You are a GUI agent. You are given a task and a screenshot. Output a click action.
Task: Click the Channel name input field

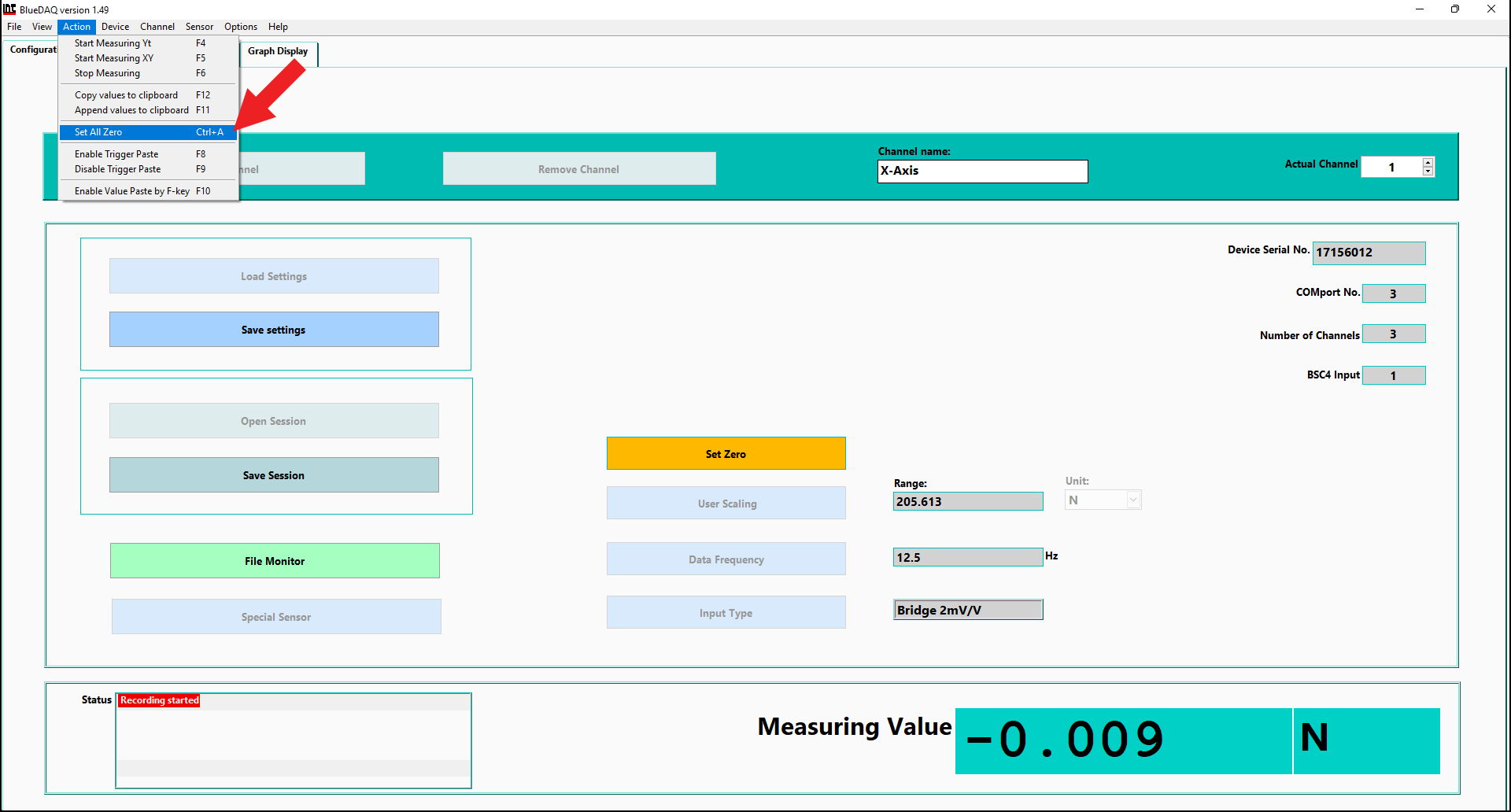click(982, 172)
